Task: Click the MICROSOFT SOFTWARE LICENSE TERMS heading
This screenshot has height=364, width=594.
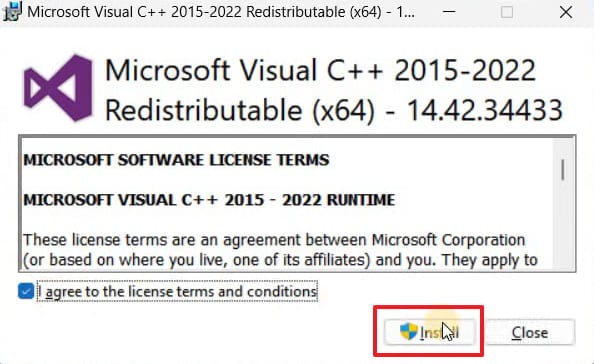Action: [x=176, y=160]
